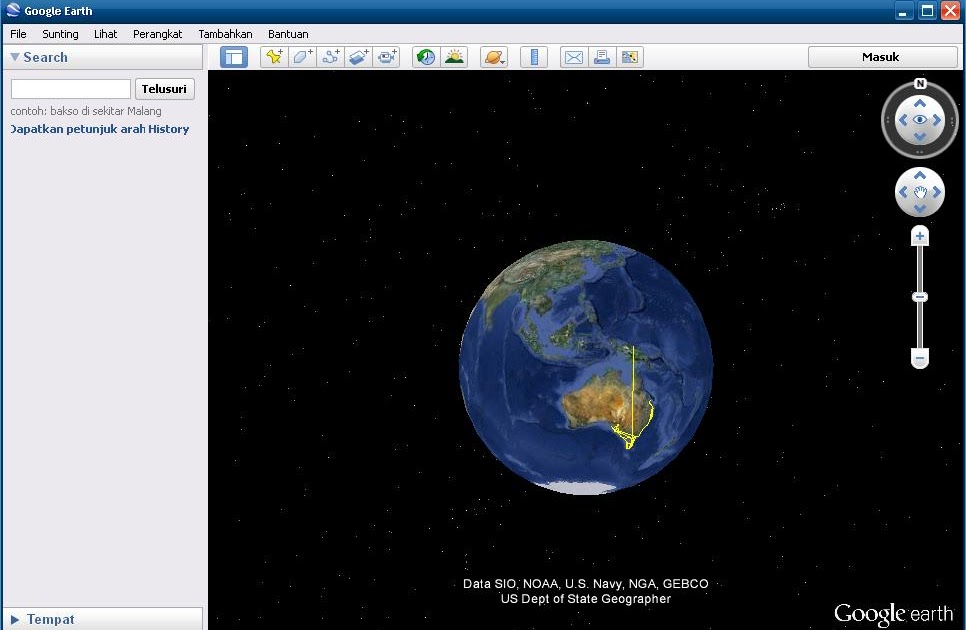The image size is (966, 630).
Task: Open the Lihat menu
Action: 105,34
